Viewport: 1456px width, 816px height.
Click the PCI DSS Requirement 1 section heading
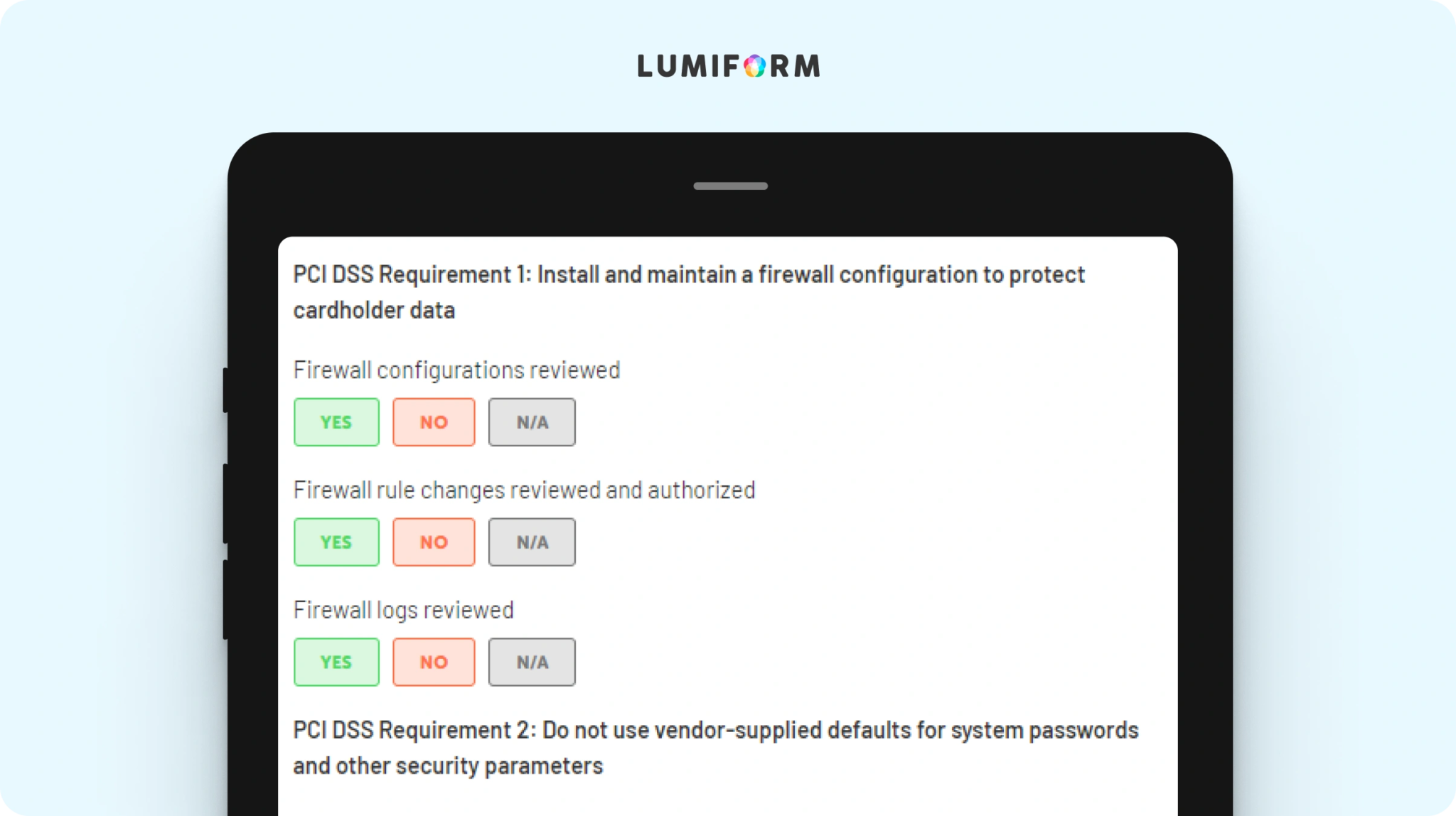(689, 292)
